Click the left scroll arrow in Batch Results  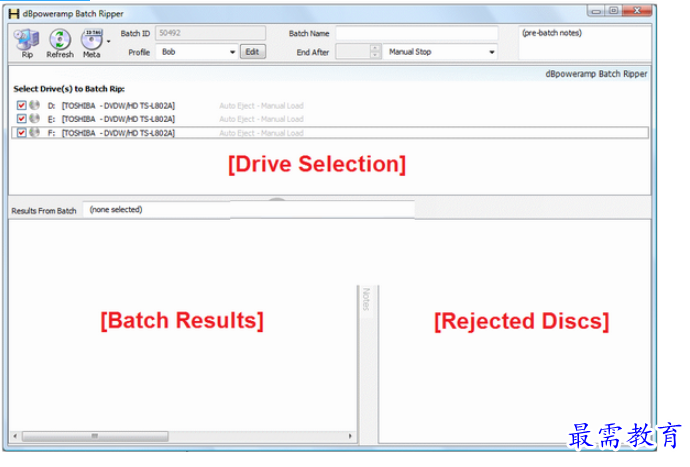[x=15, y=436]
